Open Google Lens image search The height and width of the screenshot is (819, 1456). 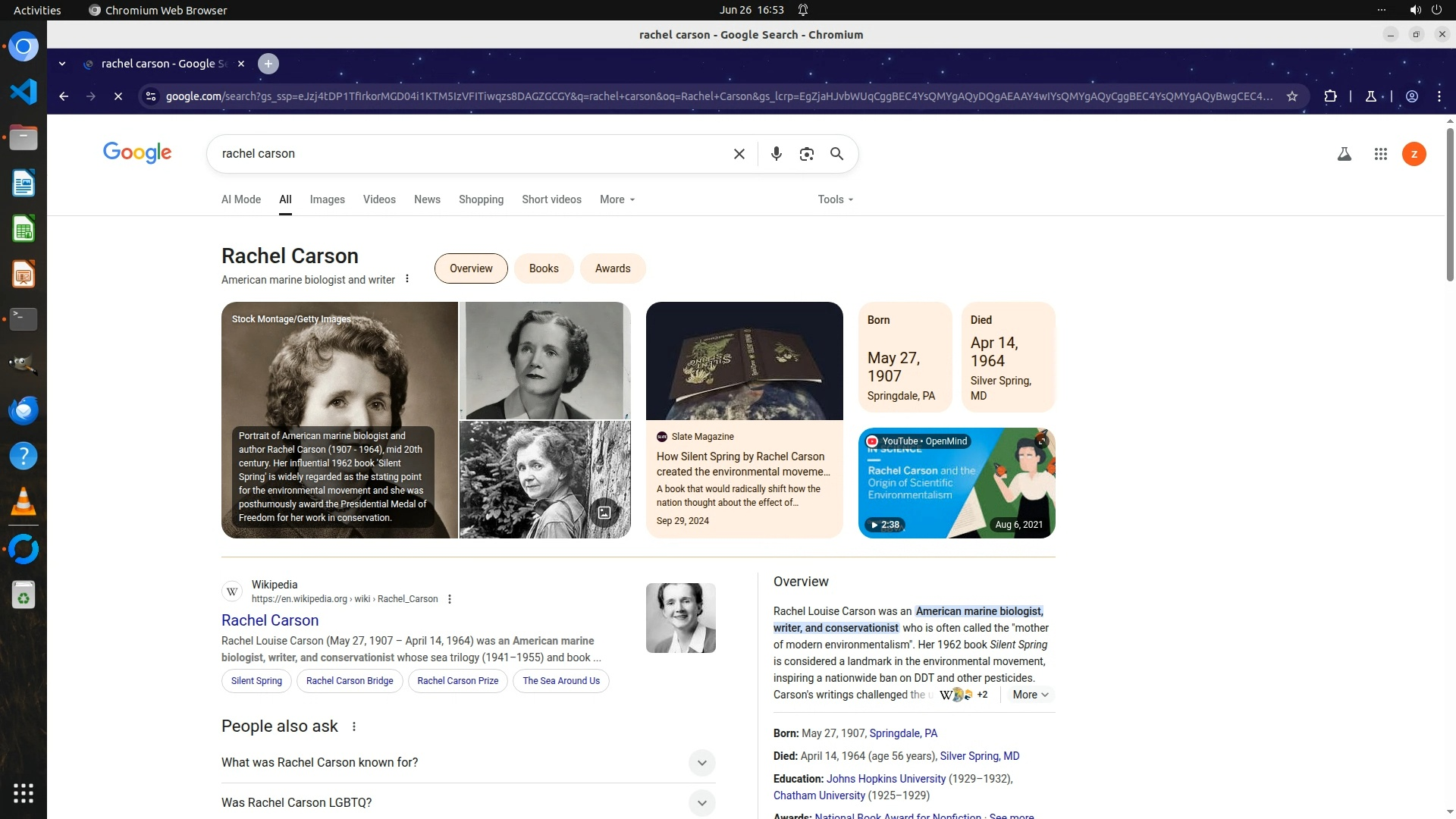pyautogui.click(x=806, y=154)
